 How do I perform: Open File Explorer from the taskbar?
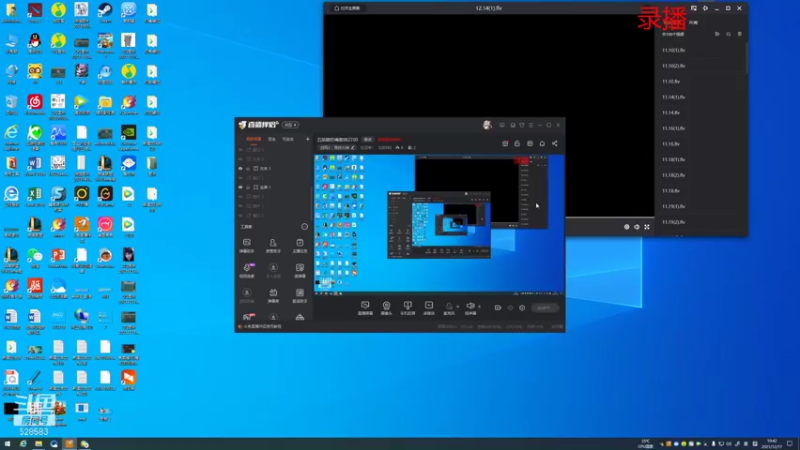[38, 444]
